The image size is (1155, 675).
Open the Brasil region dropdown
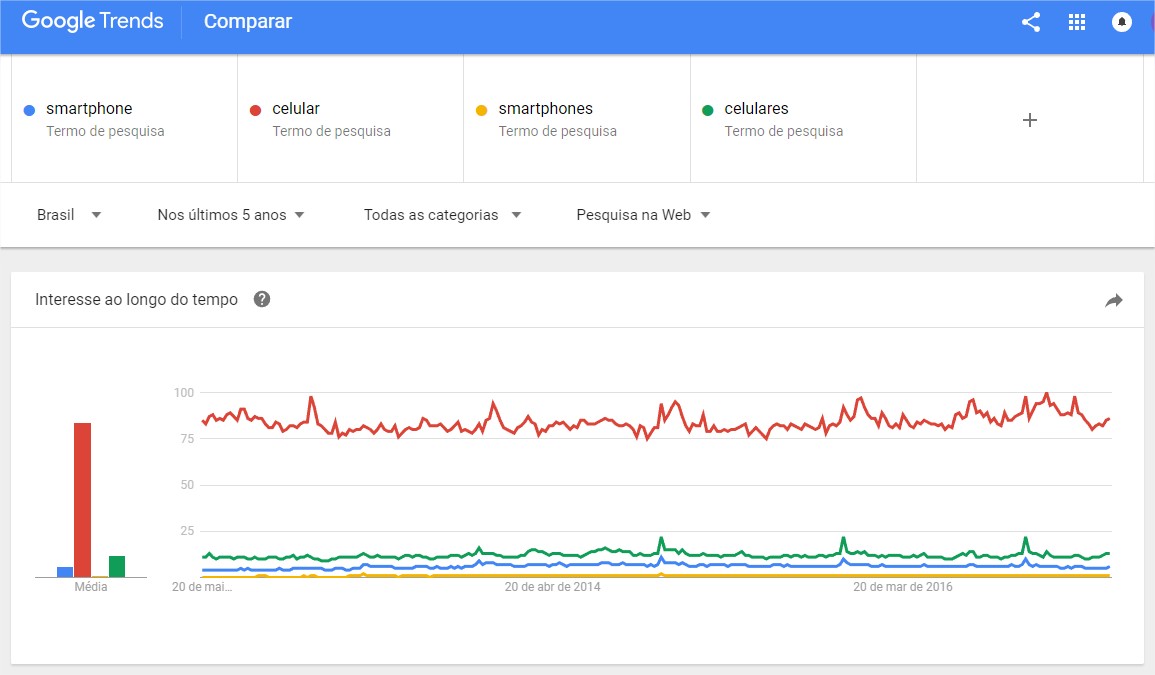click(x=70, y=214)
